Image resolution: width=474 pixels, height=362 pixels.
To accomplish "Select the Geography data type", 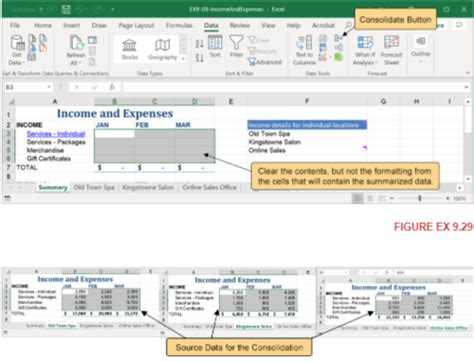I will 162,49.
